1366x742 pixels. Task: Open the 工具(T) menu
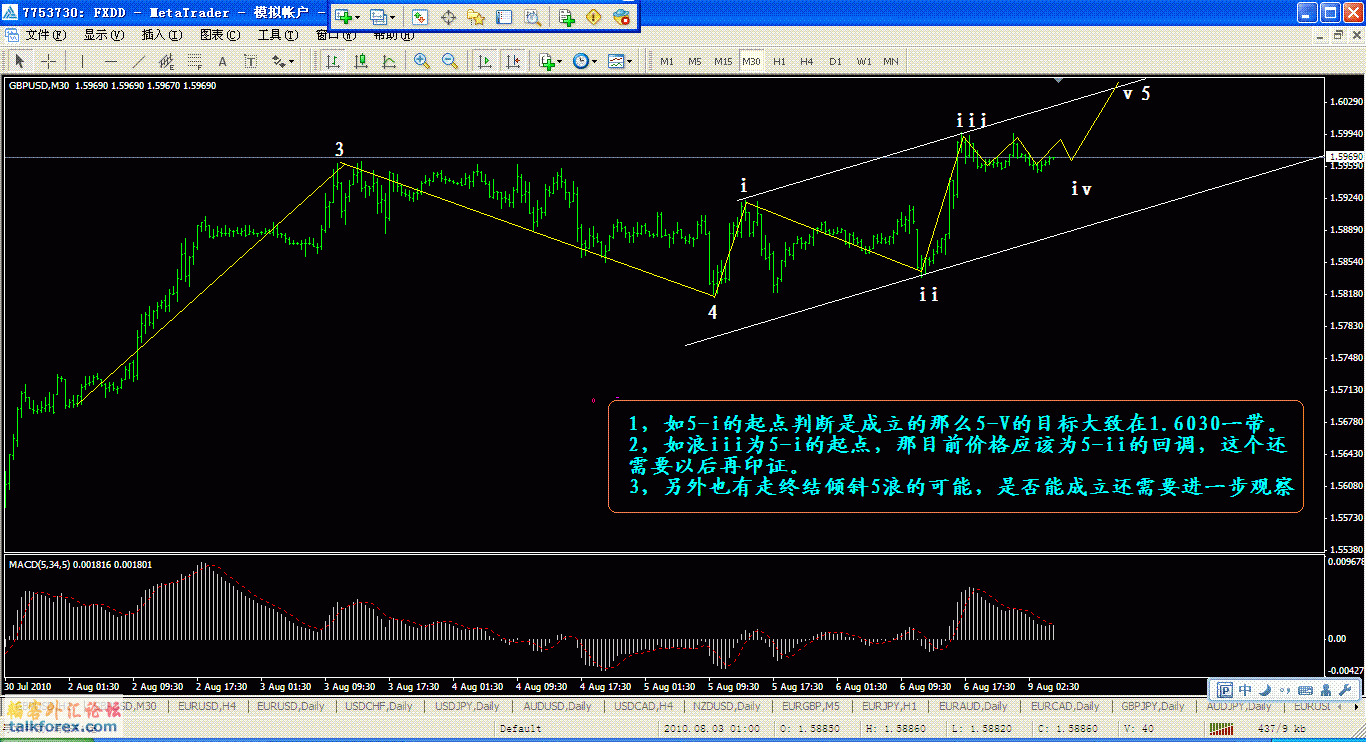coord(278,34)
